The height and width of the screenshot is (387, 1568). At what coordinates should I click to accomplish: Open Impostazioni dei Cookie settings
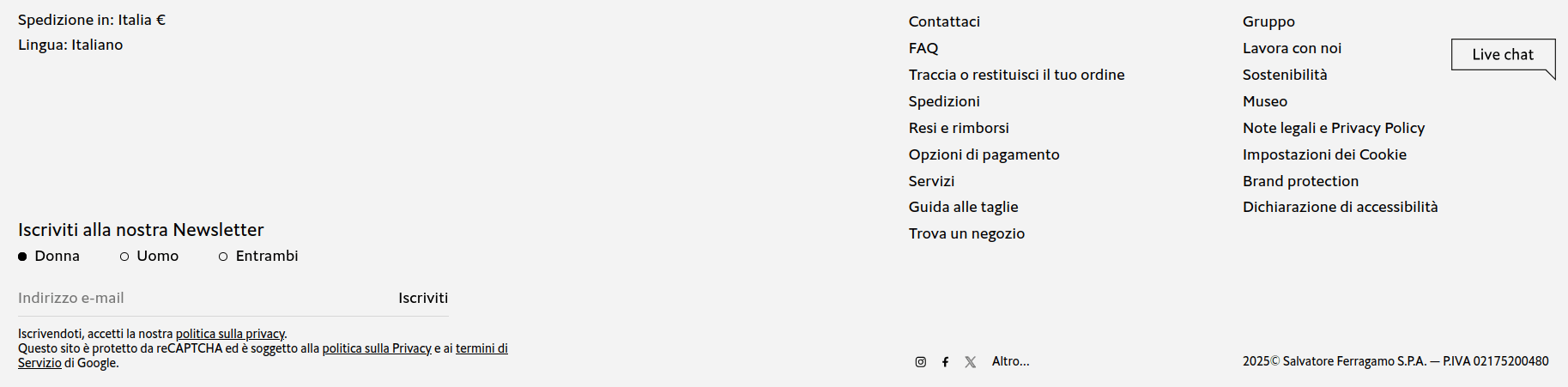tap(1324, 154)
